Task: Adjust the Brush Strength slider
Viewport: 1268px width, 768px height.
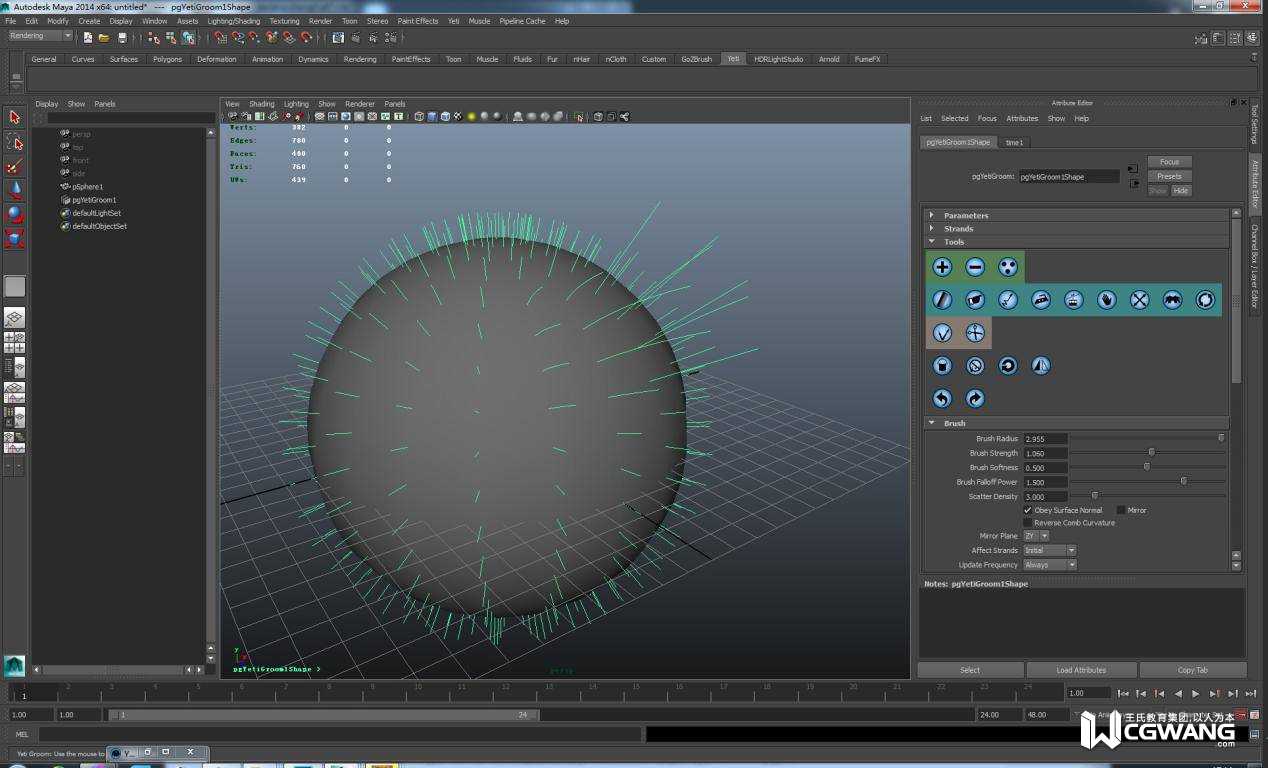Action: 1151,453
